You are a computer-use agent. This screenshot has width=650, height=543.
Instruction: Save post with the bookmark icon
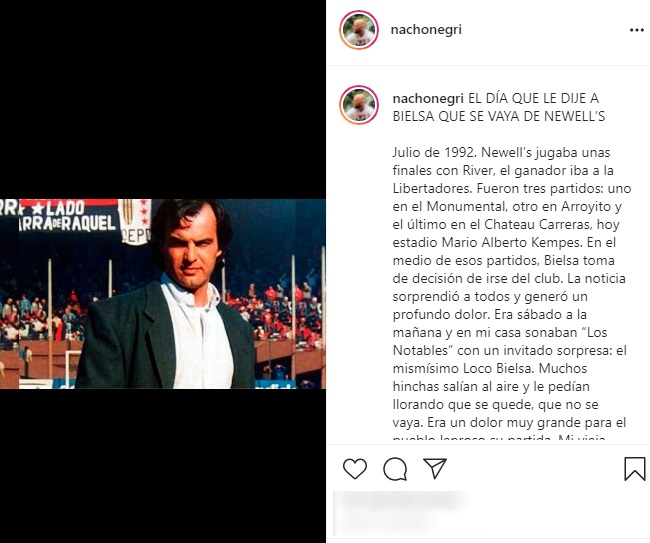(635, 469)
